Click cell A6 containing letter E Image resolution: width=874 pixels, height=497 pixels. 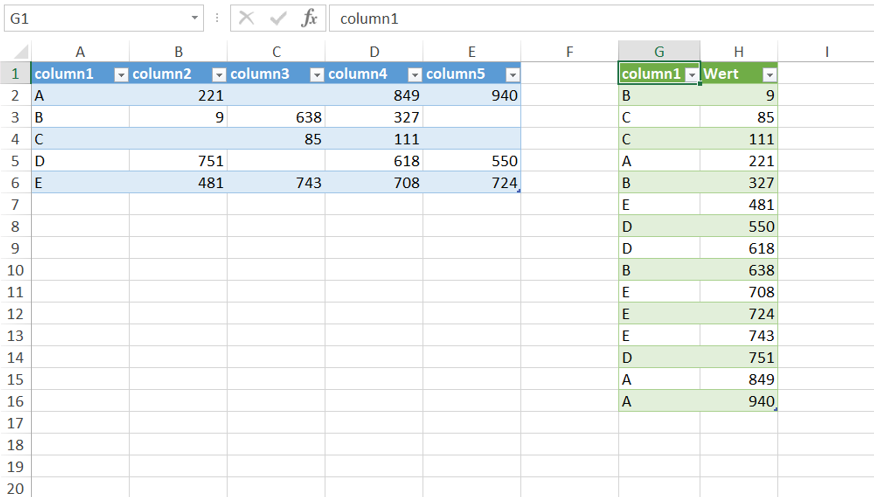pos(80,183)
